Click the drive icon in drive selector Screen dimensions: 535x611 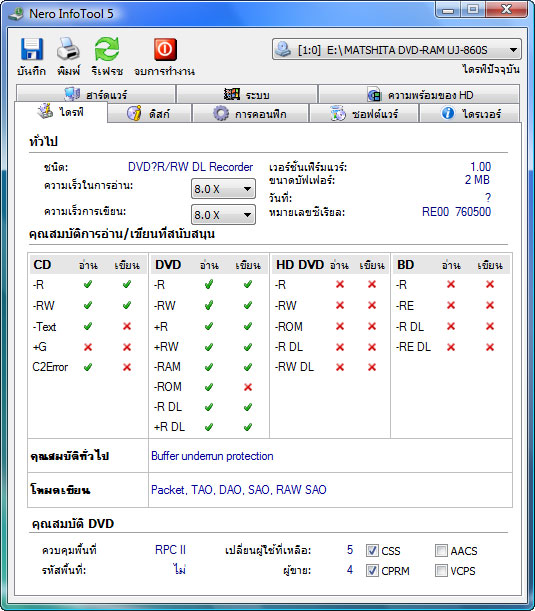coord(283,49)
